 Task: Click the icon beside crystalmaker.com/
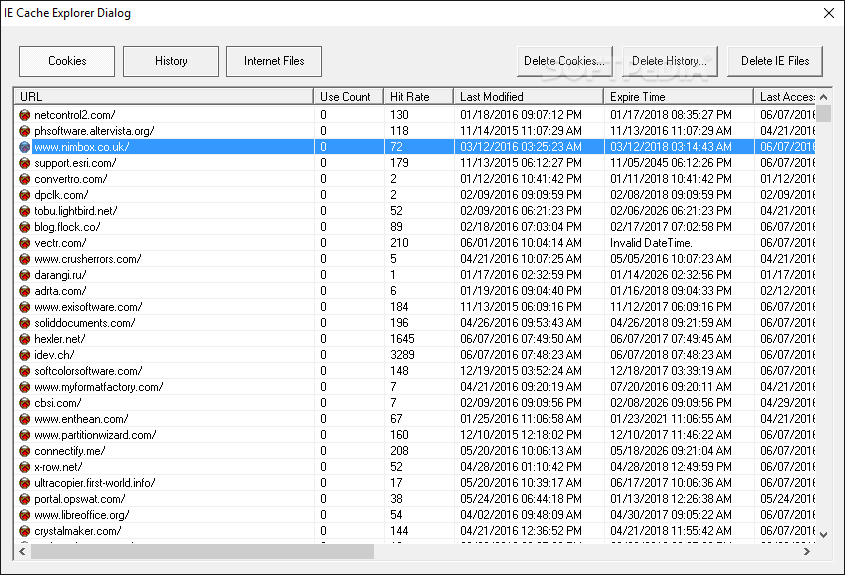24,531
